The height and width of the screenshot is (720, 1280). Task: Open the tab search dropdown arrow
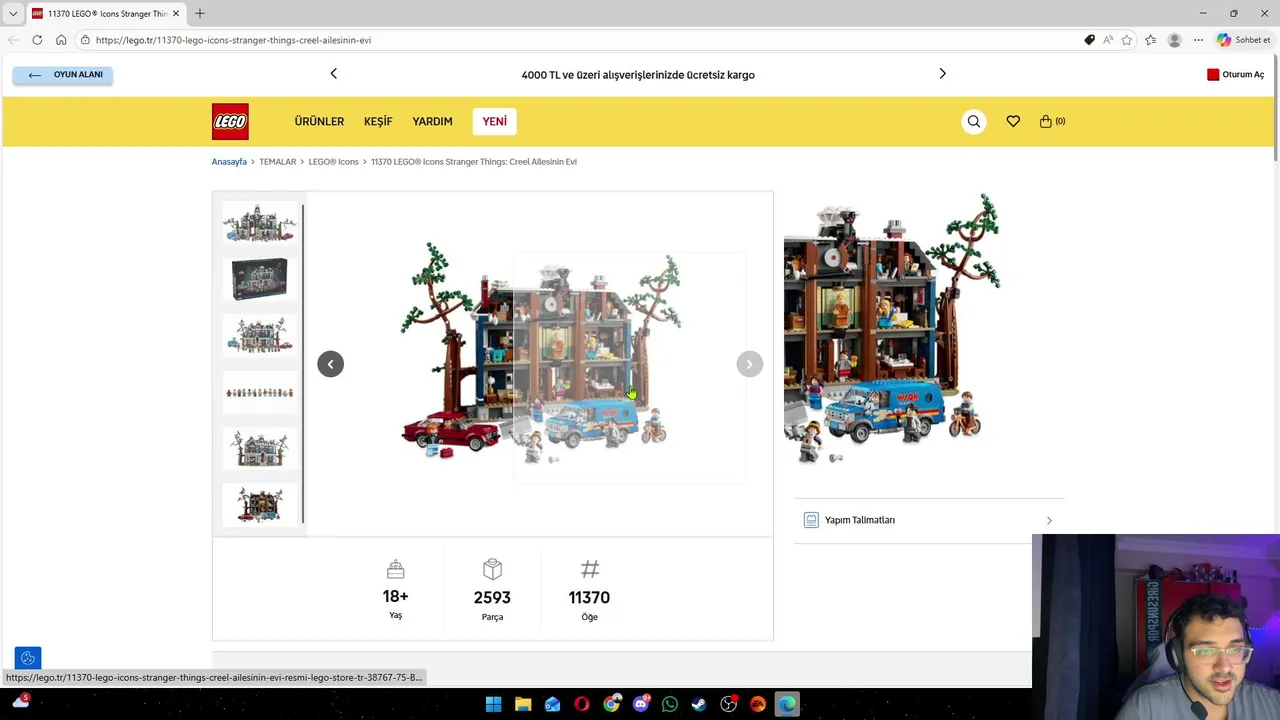point(13,13)
